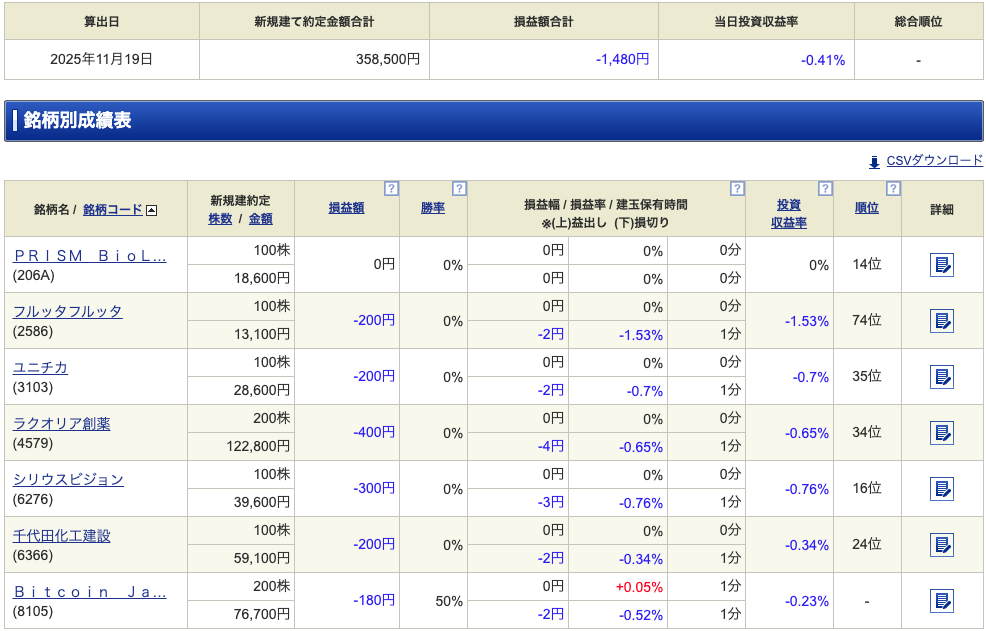Sort by 株数 header link
The image size is (986, 631).
click(x=220, y=219)
